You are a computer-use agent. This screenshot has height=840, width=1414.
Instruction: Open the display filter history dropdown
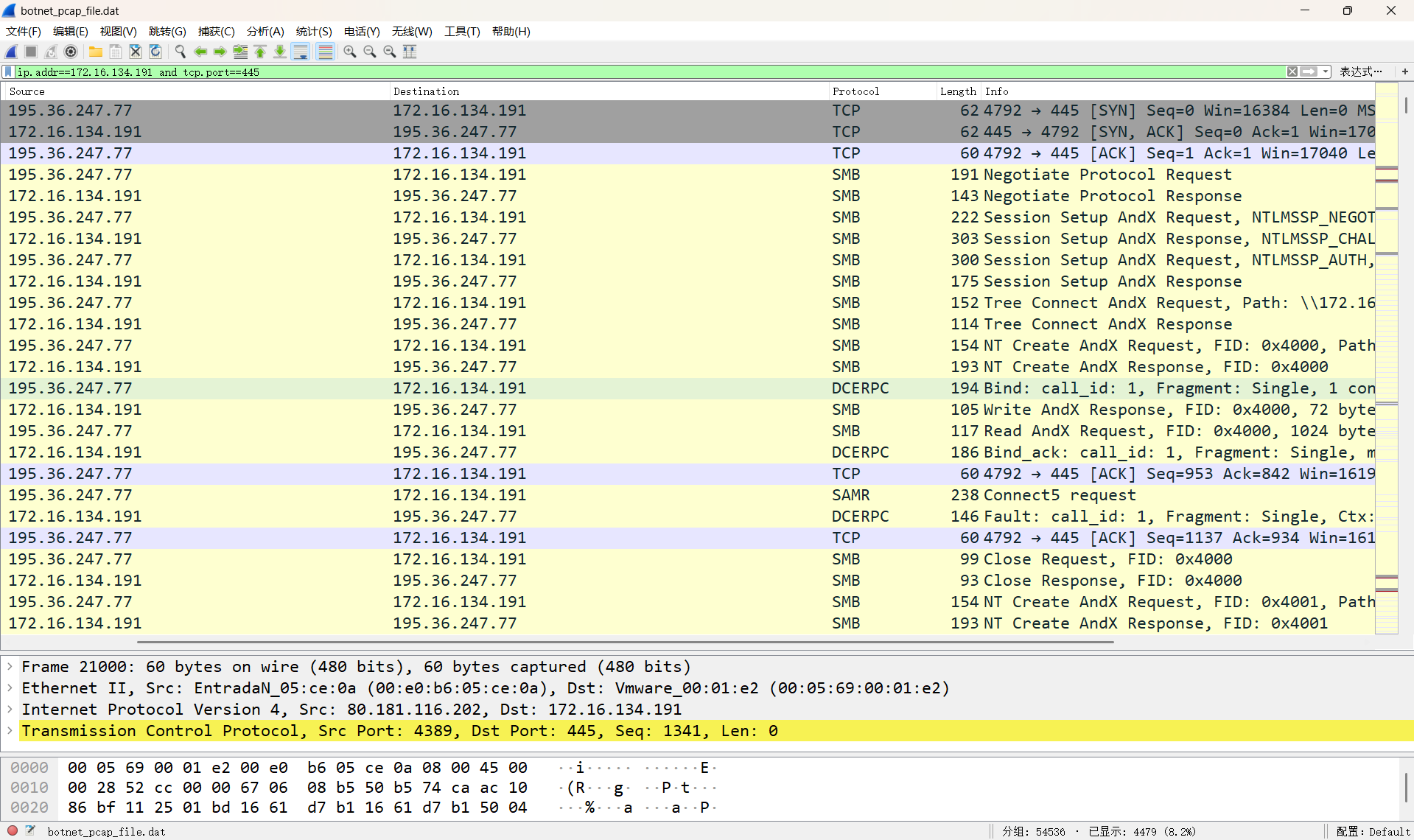(x=1326, y=71)
